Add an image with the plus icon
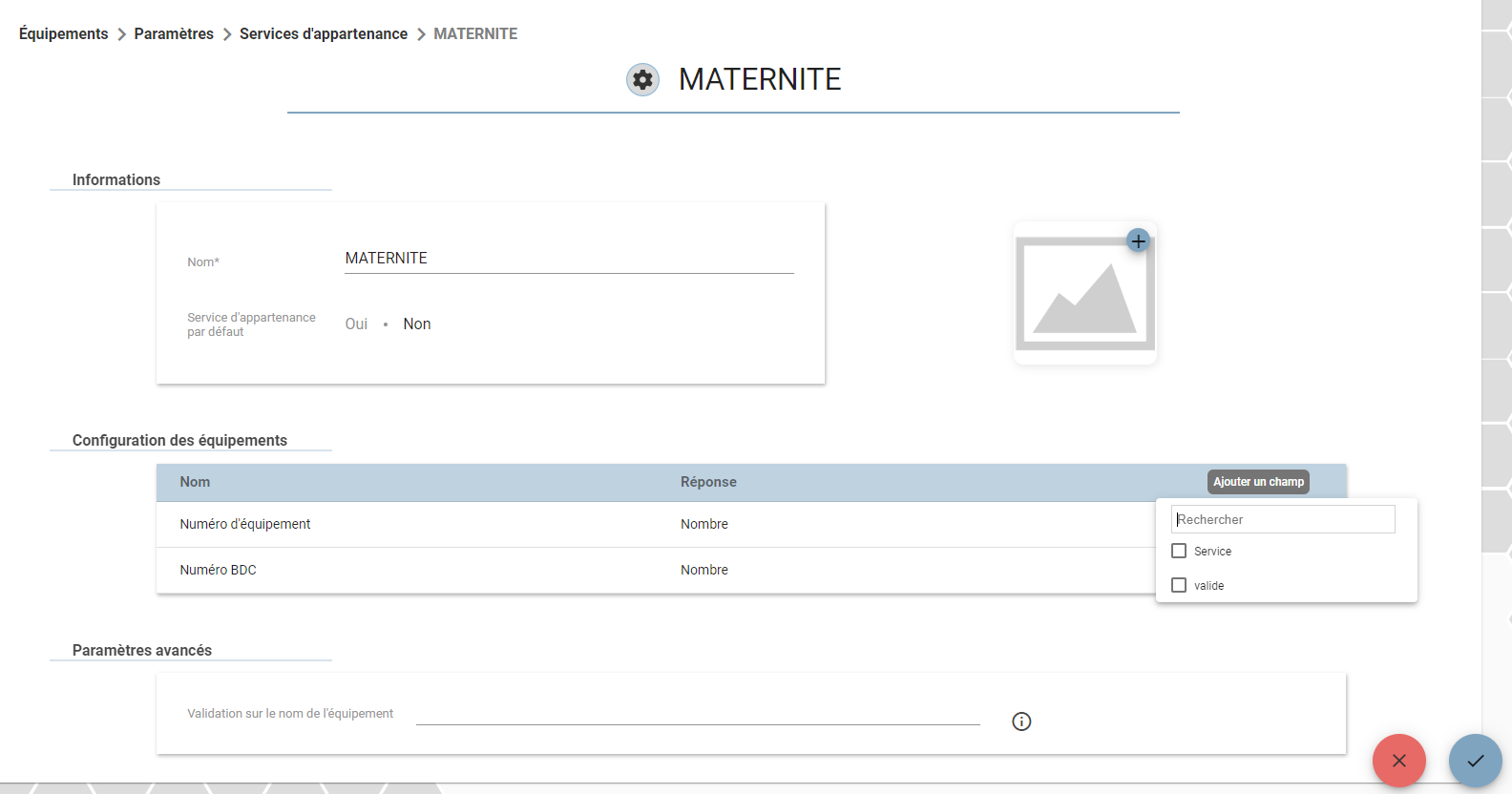Image resolution: width=1512 pixels, height=794 pixels. pyautogui.click(x=1138, y=240)
